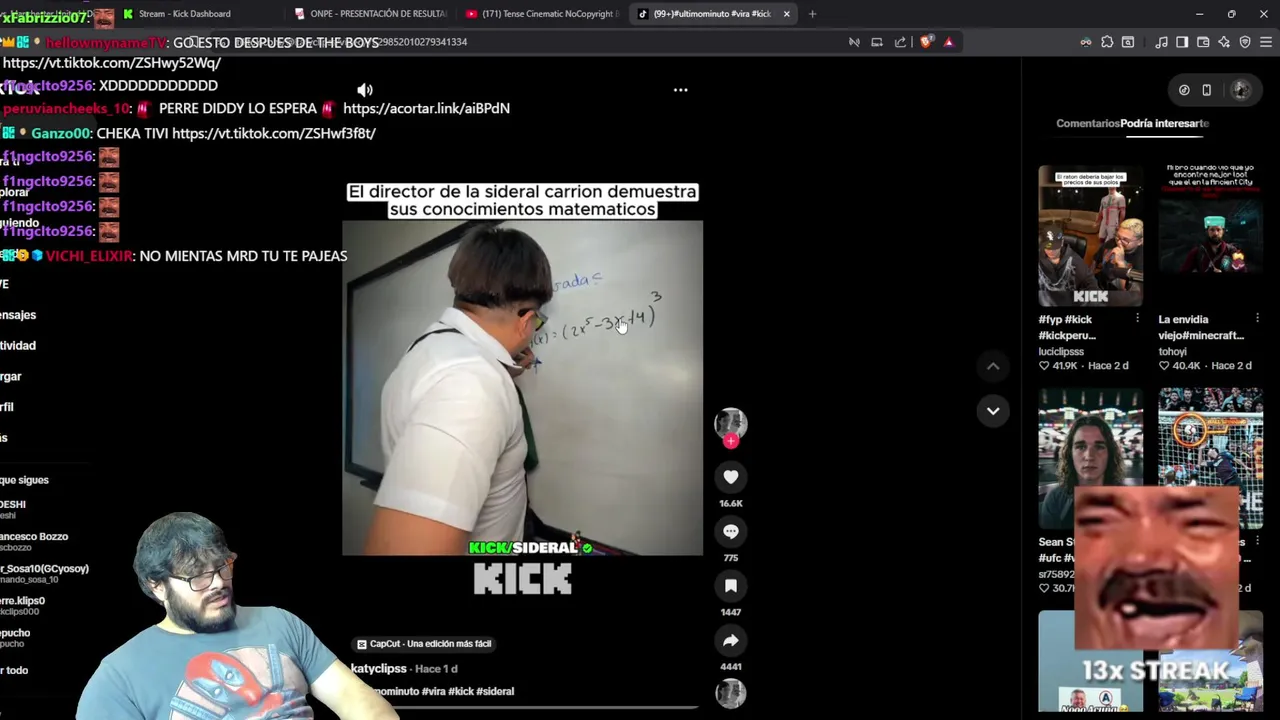Click the main video player area
This screenshot has height=720, width=1280.
click(x=522, y=388)
